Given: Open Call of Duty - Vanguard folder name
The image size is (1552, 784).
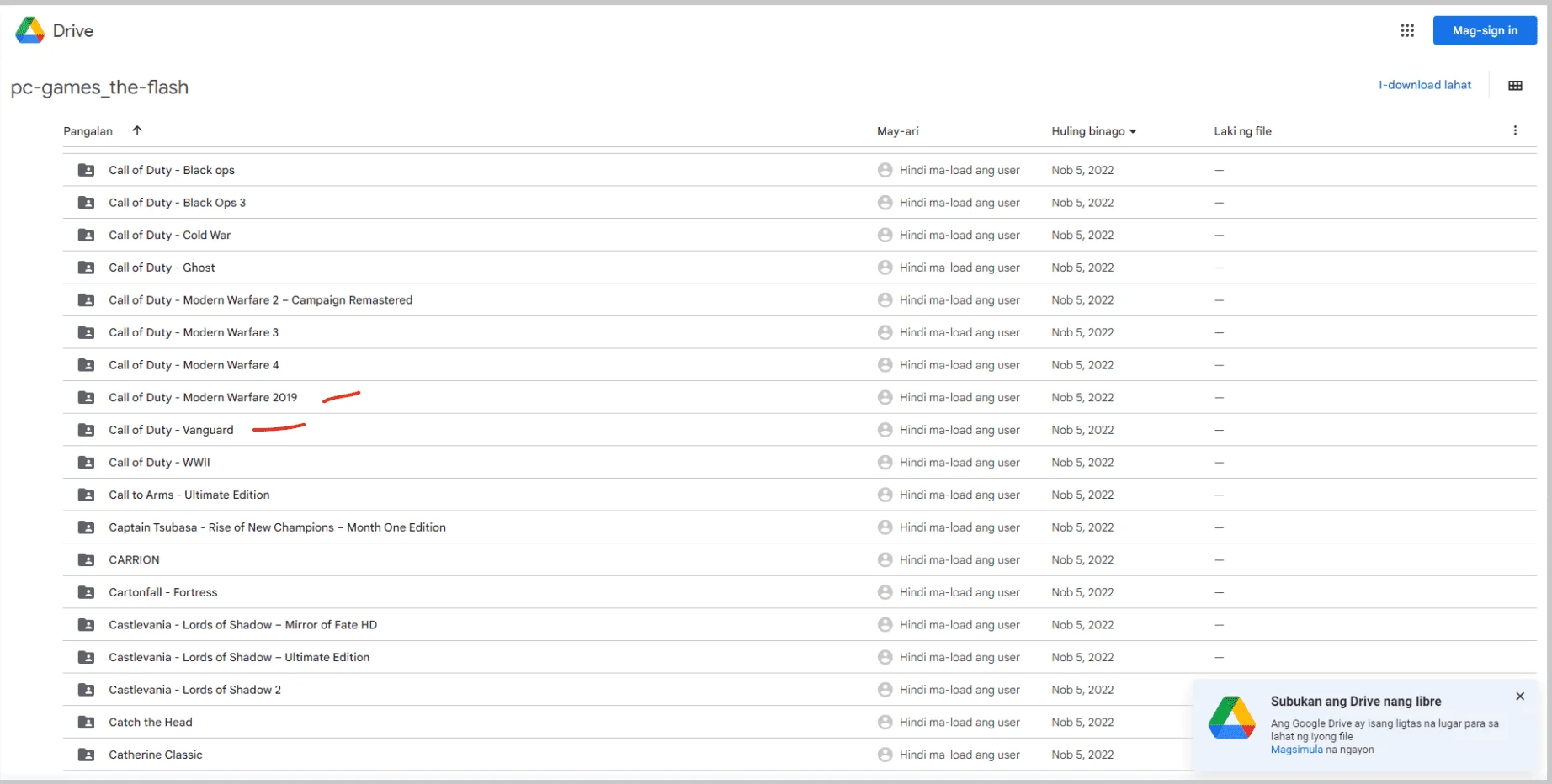Looking at the screenshot, I should point(171,430).
